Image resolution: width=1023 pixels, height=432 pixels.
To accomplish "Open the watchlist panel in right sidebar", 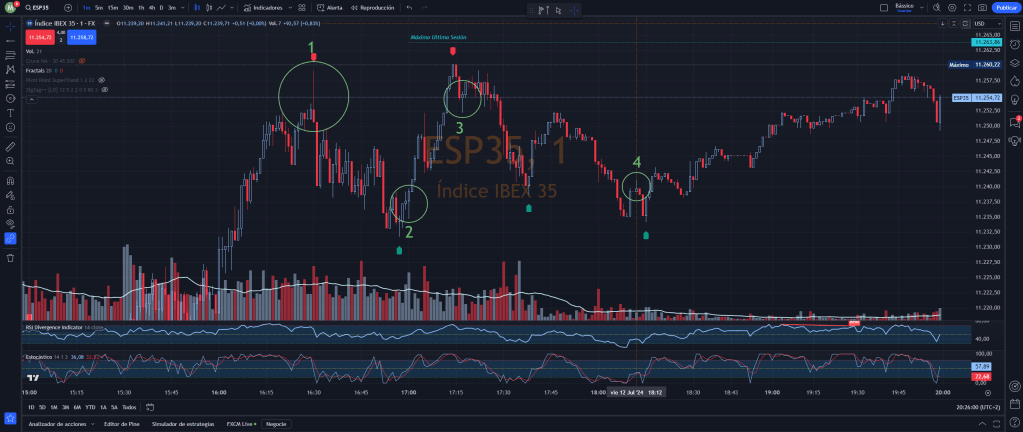I will [1015, 25].
